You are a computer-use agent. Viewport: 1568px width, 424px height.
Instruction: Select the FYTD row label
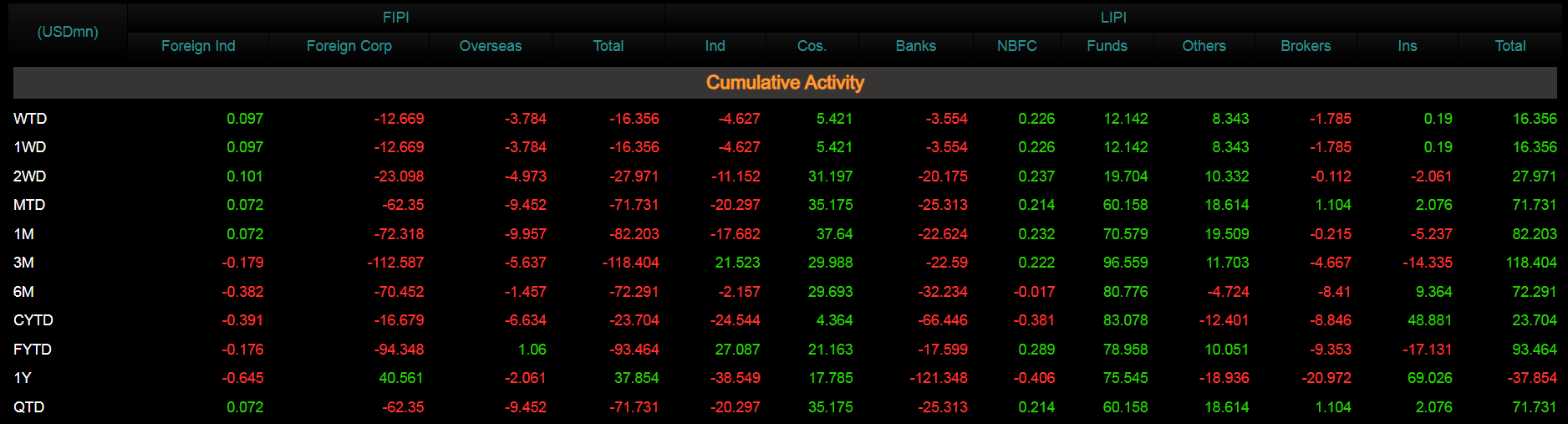pyautogui.click(x=33, y=350)
